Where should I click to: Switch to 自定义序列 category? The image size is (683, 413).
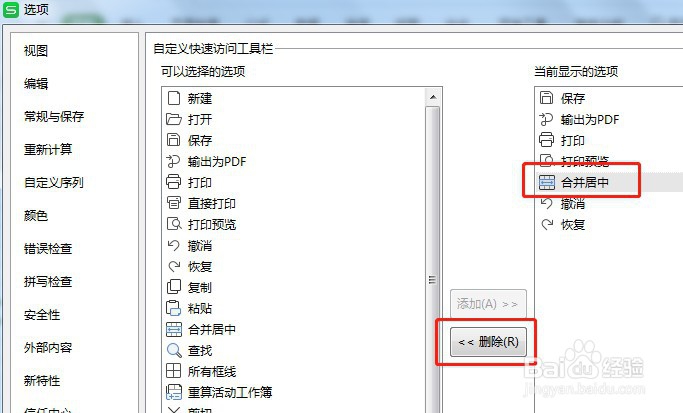pos(54,183)
